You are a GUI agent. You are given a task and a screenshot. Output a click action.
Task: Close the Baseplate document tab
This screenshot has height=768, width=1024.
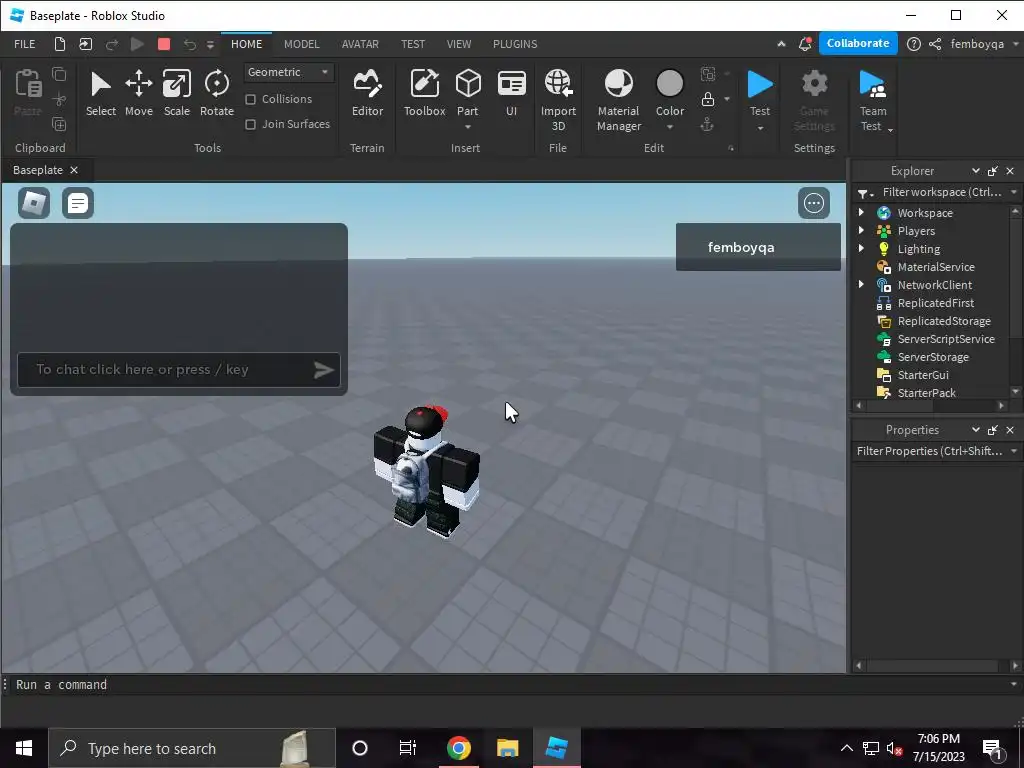(74, 170)
